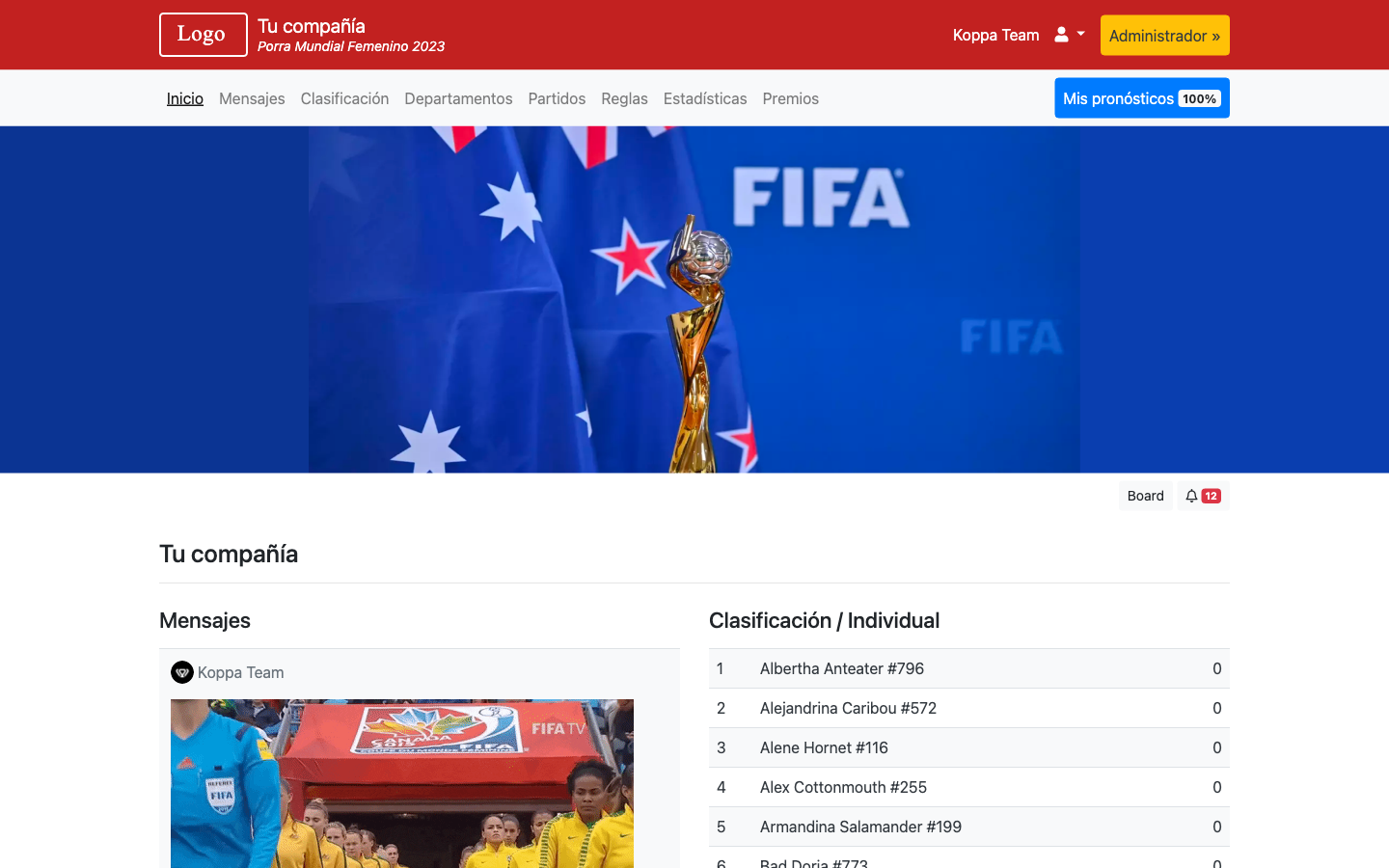Click the Koppa Team name in the header

pyautogui.click(x=995, y=35)
